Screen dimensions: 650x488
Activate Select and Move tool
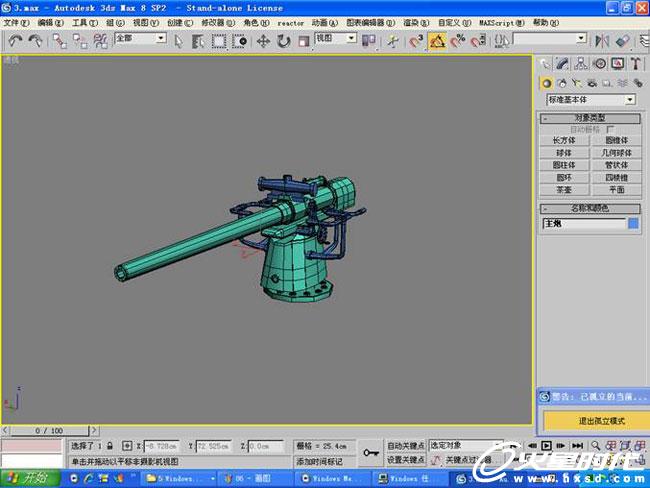pos(263,41)
